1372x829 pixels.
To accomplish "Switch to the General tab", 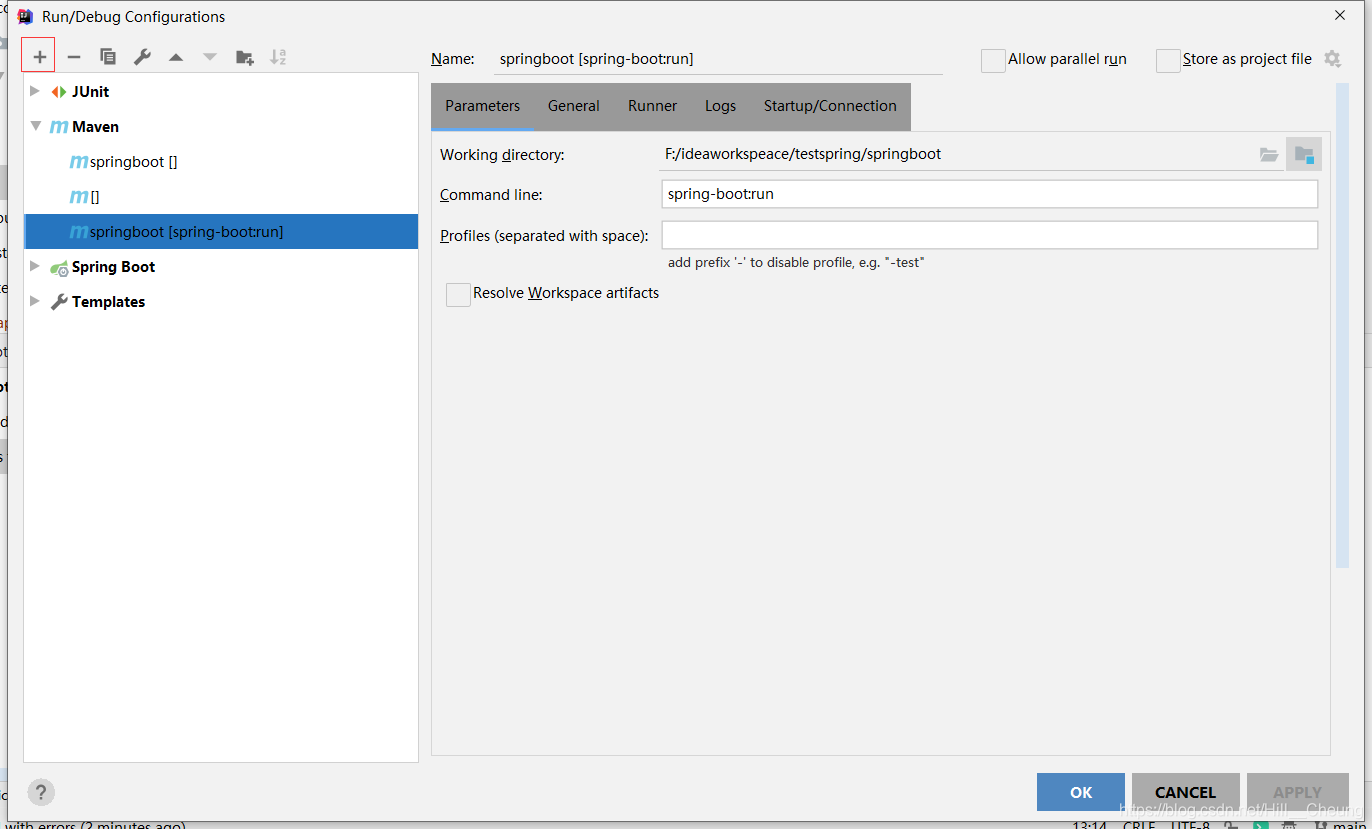I will [574, 106].
